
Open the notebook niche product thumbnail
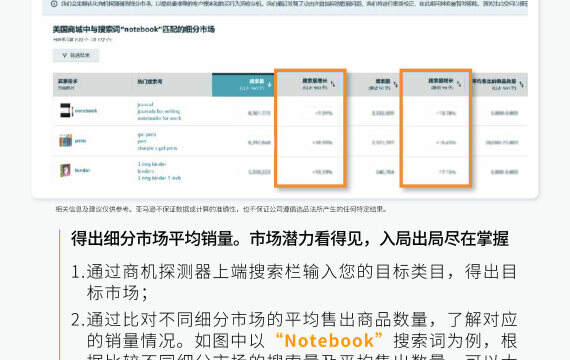click(x=66, y=111)
